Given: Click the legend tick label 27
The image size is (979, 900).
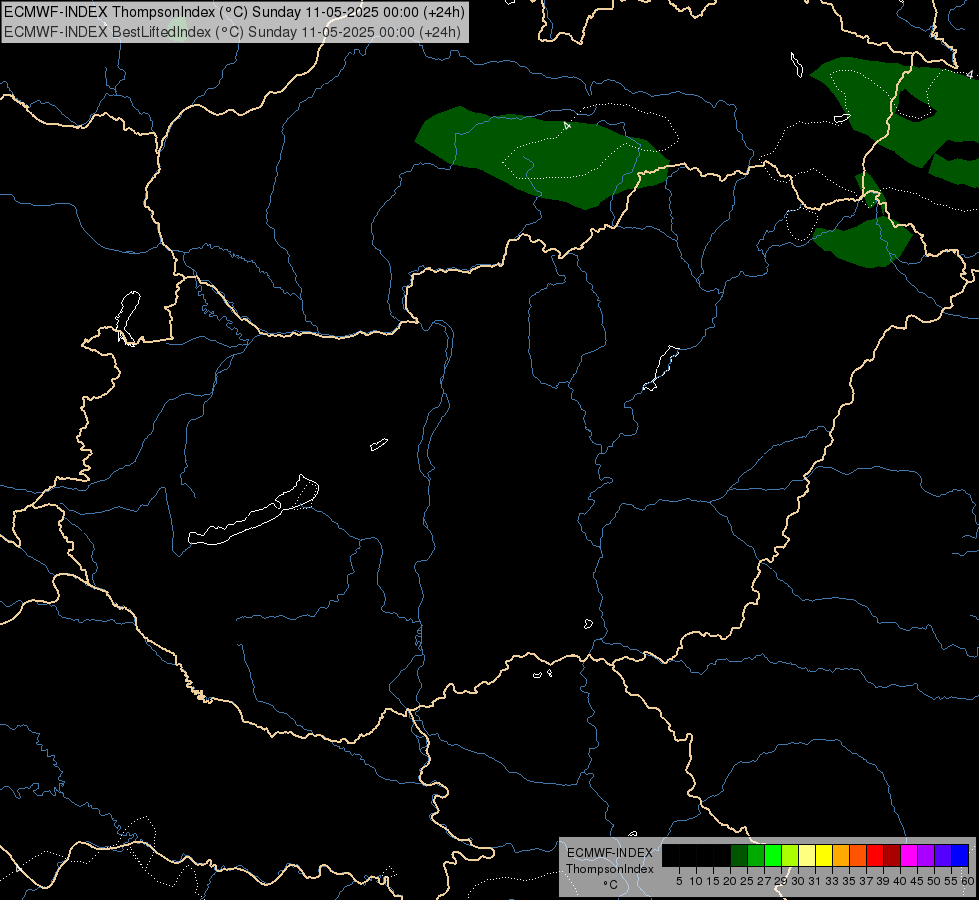Looking at the screenshot, I should point(764,881).
